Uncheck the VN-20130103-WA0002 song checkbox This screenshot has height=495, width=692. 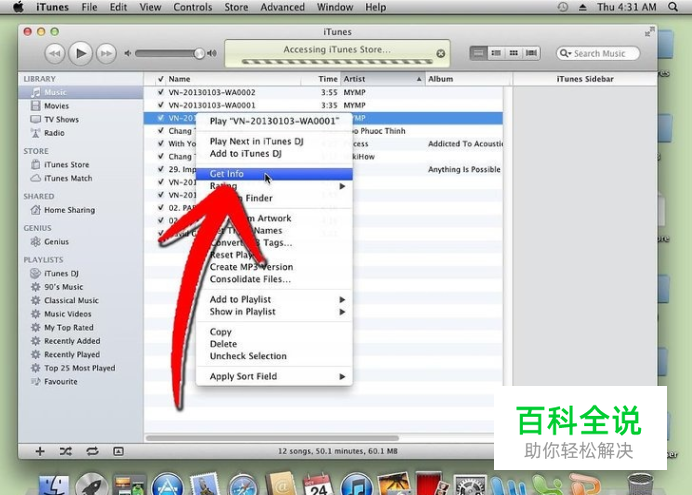pyautogui.click(x=161, y=92)
